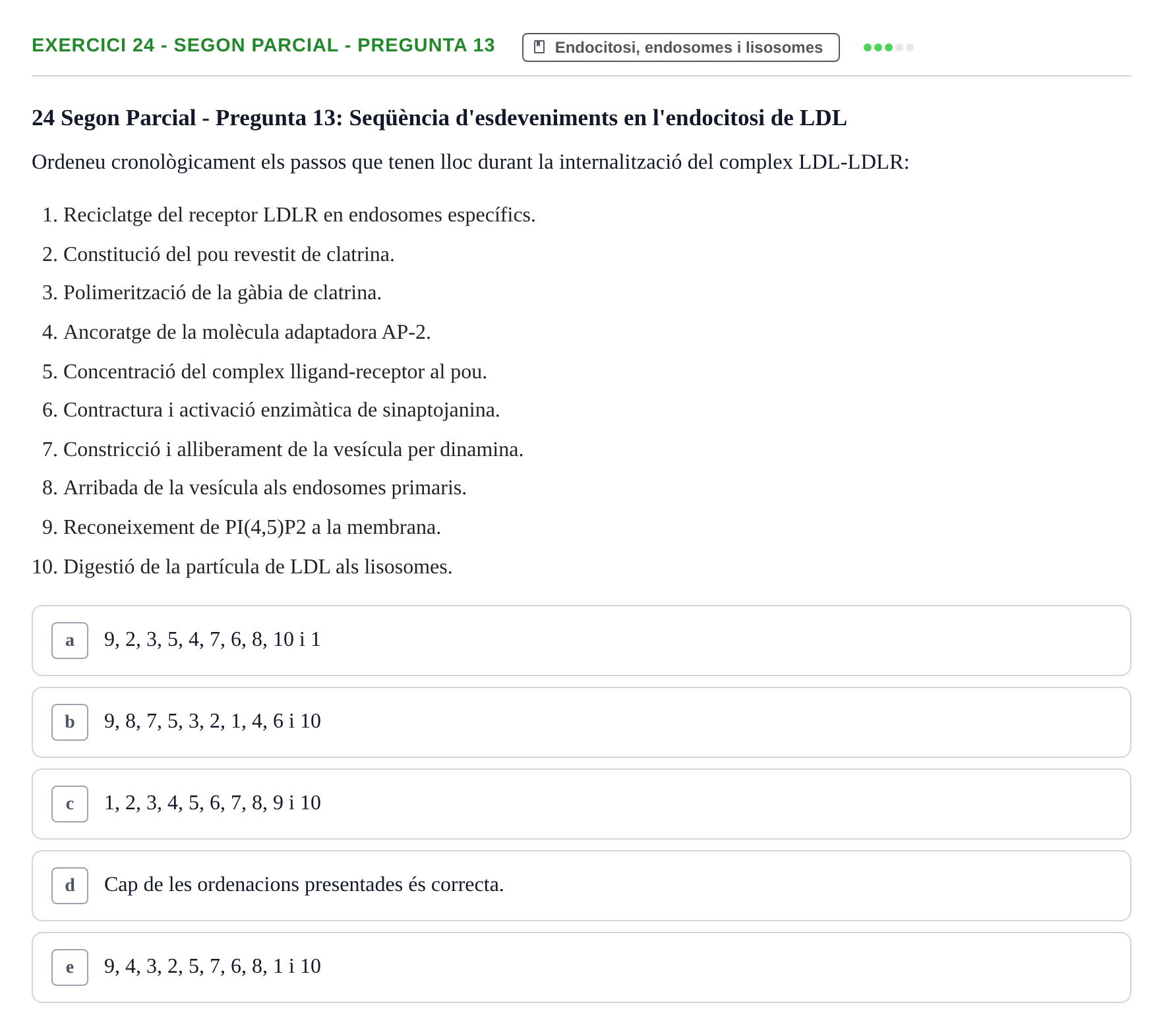The height and width of the screenshot is (1036, 1163).
Task: Click the 'Ordeneu cronològicament' instruction text
Action: [x=470, y=162]
